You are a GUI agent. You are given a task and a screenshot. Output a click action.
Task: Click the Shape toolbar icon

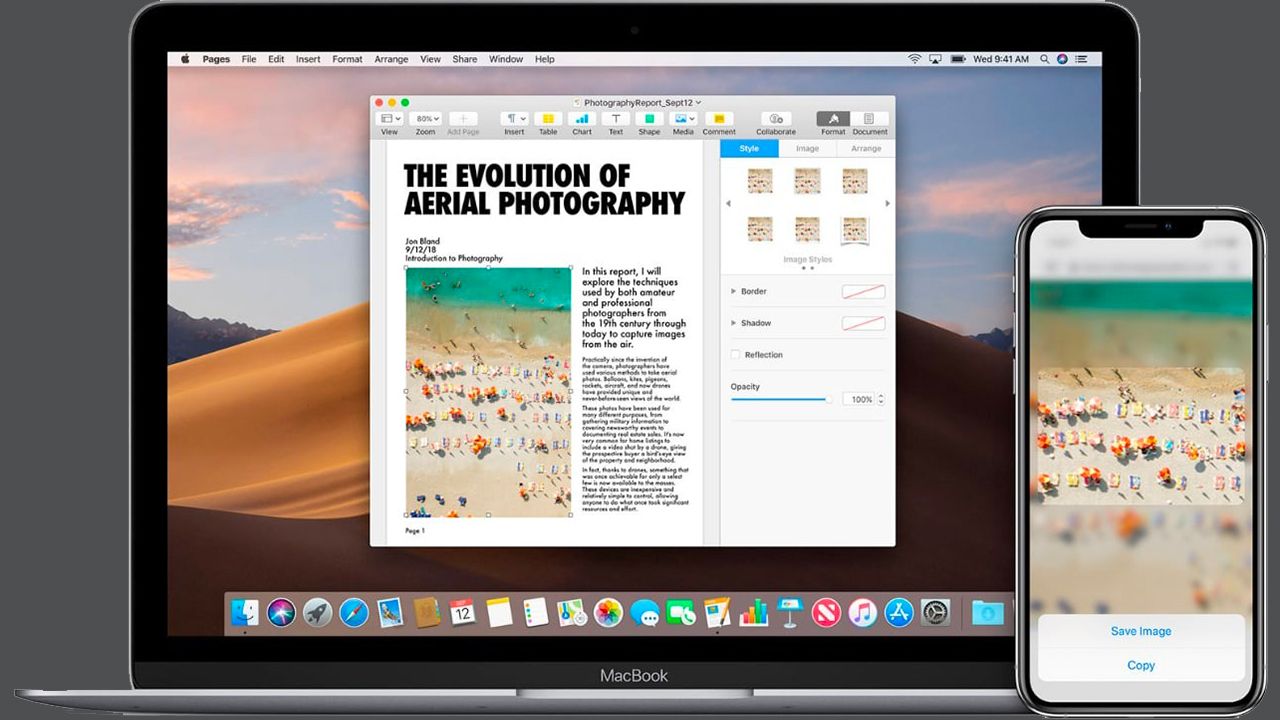649,118
